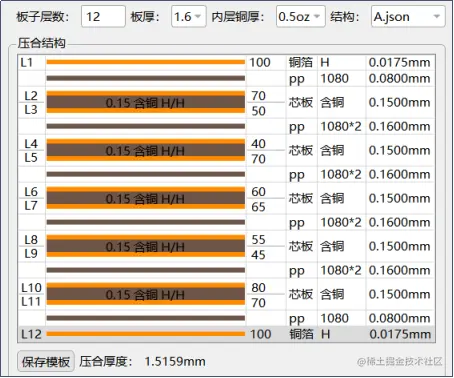Click the L1 residual copper value 100

point(260,62)
